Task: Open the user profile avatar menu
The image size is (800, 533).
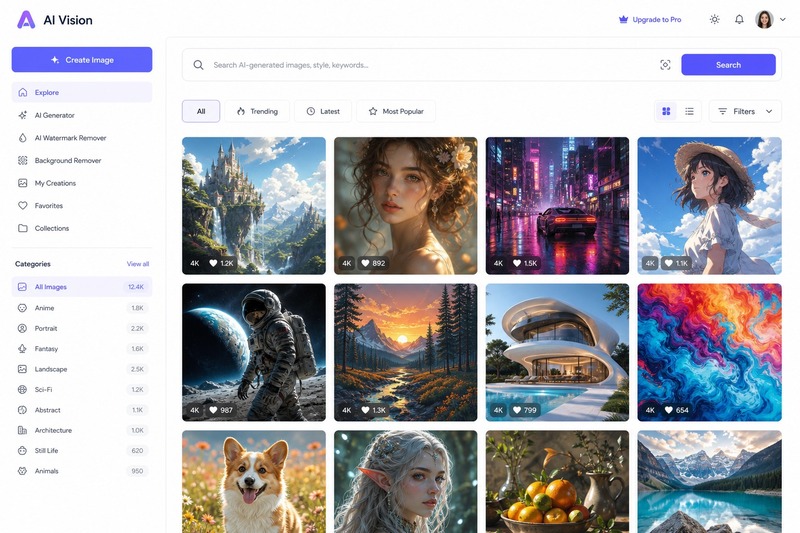Action: tap(764, 19)
